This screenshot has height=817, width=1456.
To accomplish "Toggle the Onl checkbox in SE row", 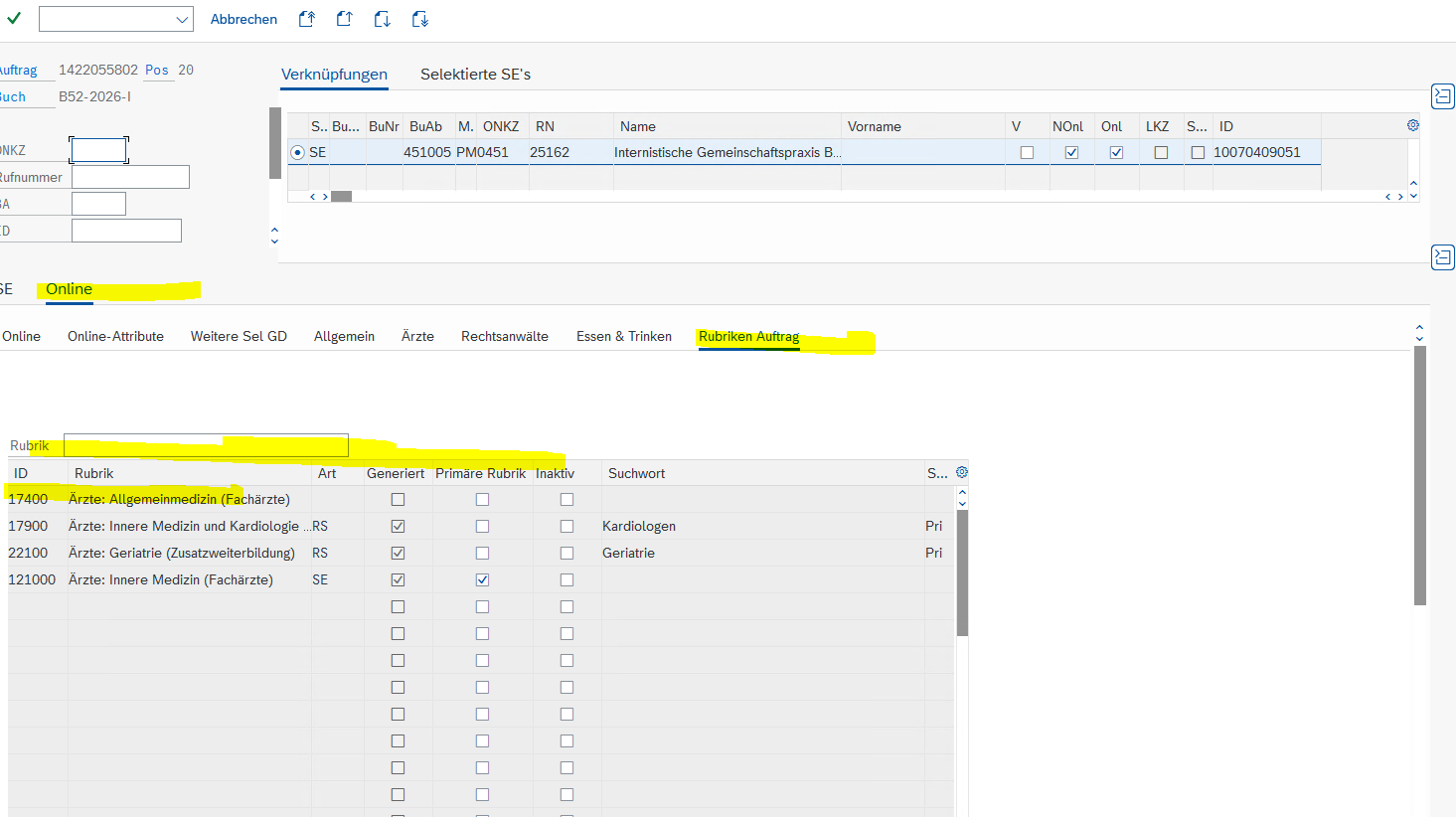I will (x=1116, y=152).
